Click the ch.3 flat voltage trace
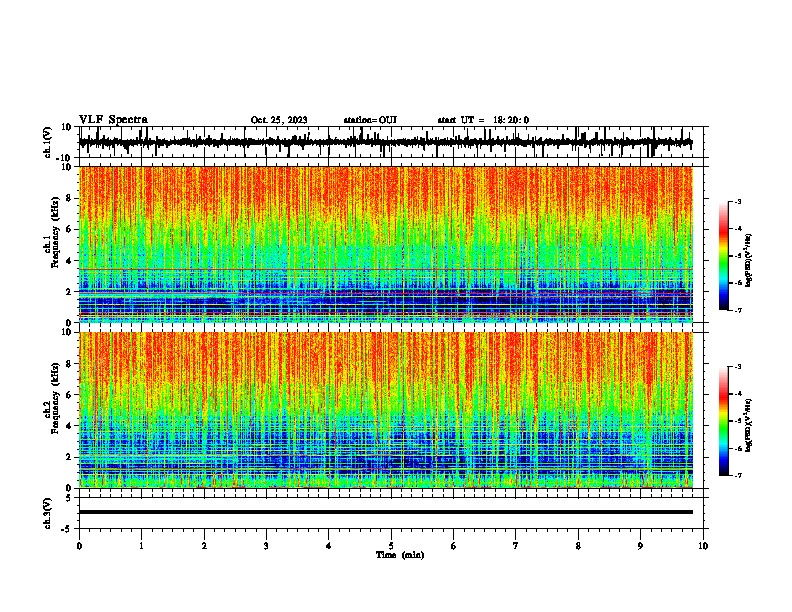792x612 pixels. 385,512
